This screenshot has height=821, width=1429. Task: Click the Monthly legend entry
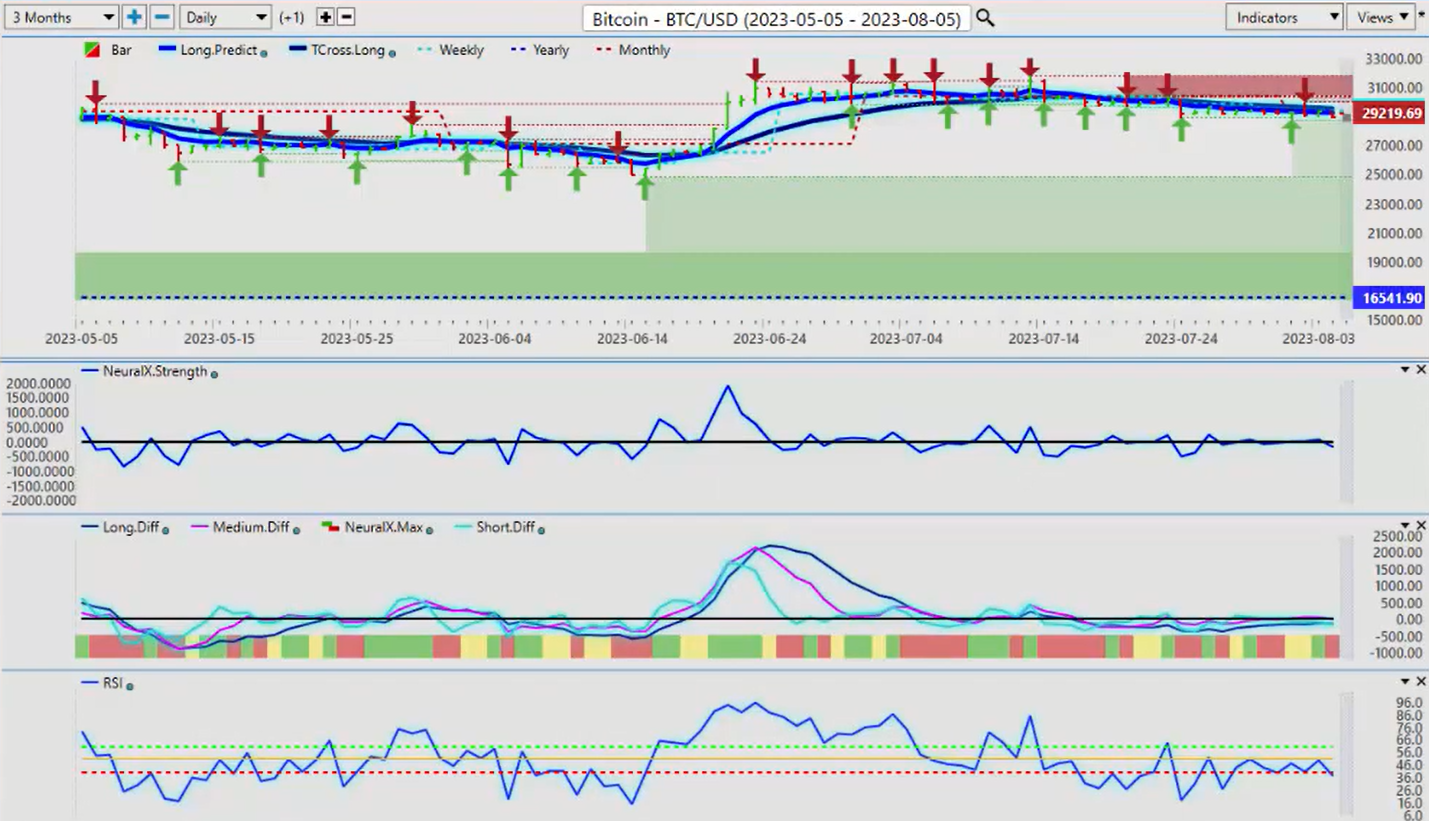(644, 50)
